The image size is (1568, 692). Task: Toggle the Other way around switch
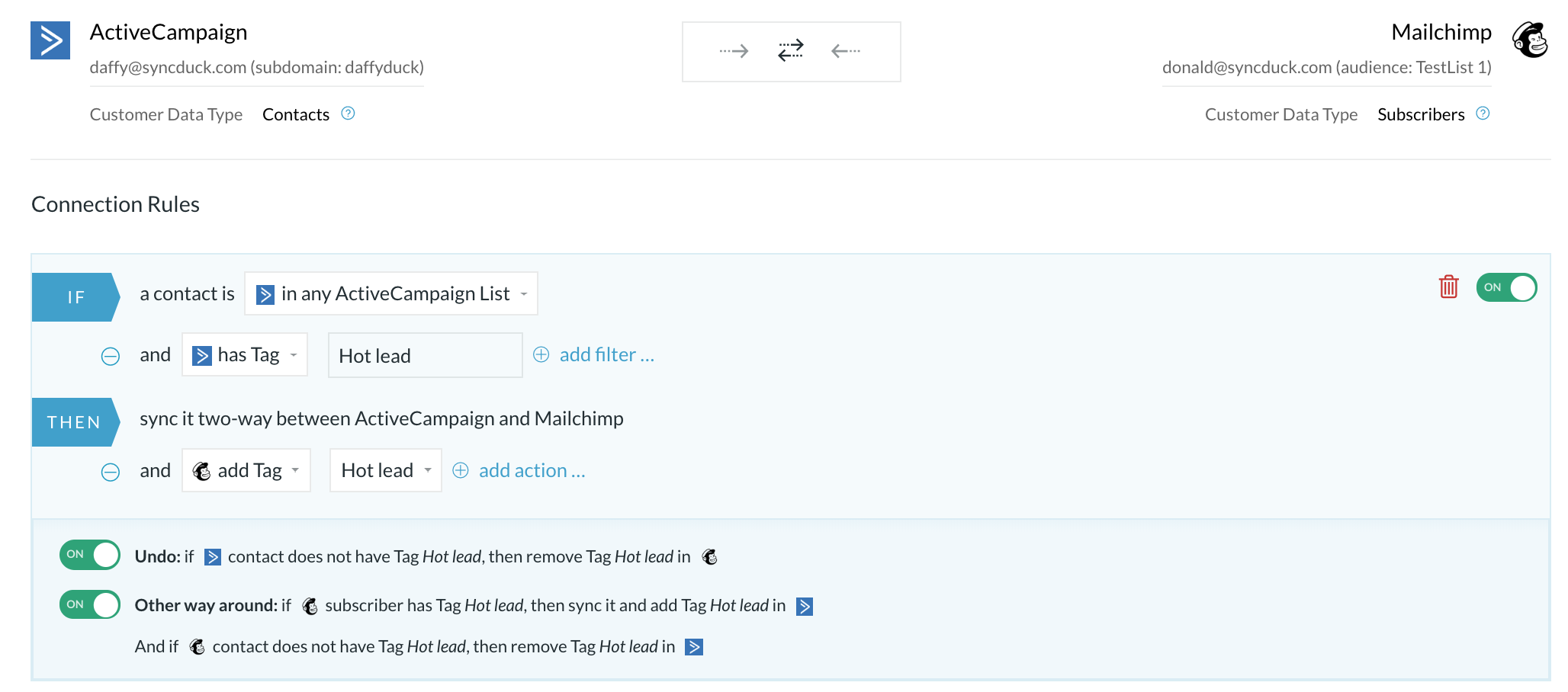[x=90, y=604]
